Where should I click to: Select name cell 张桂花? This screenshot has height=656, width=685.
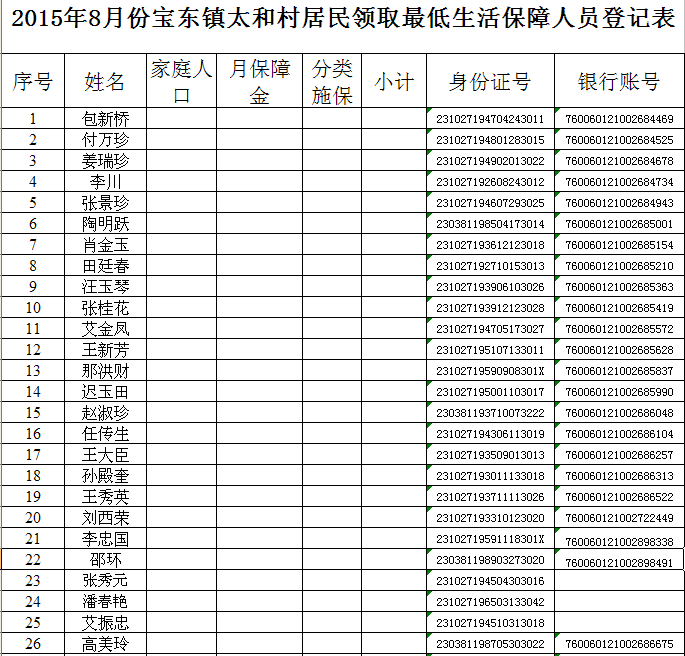click(x=105, y=307)
